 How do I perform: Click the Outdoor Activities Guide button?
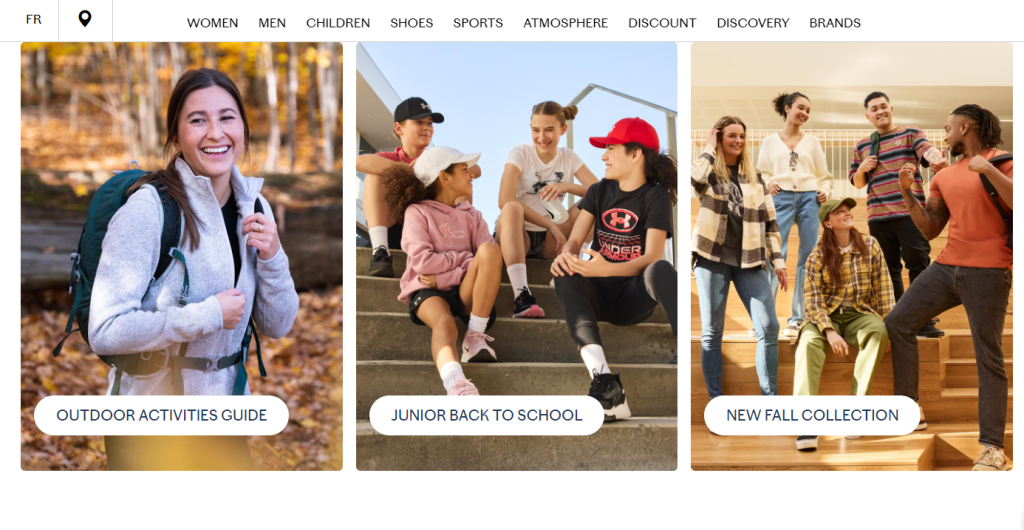161,415
